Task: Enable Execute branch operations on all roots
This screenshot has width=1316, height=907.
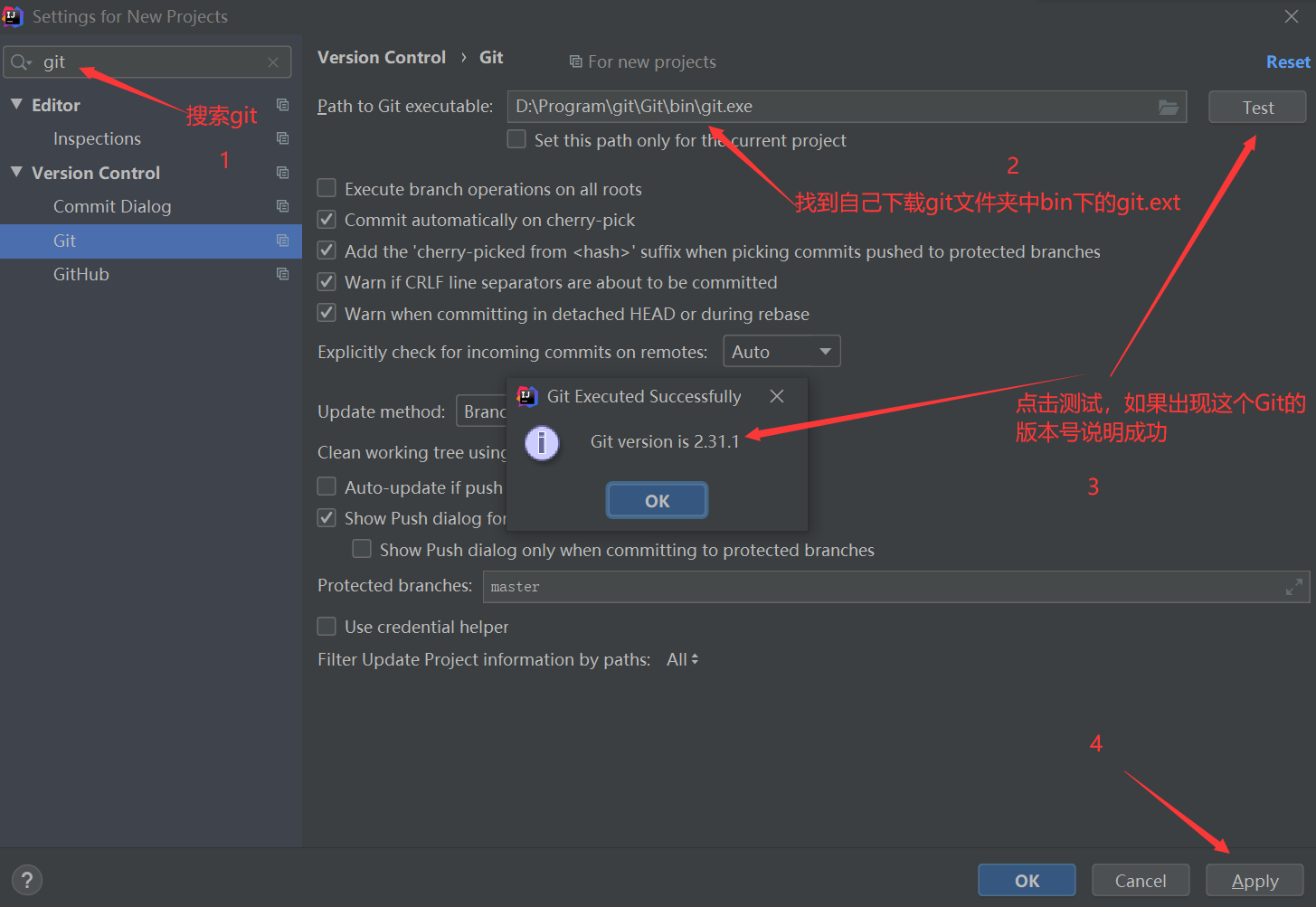Action: [x=327, y=188]
